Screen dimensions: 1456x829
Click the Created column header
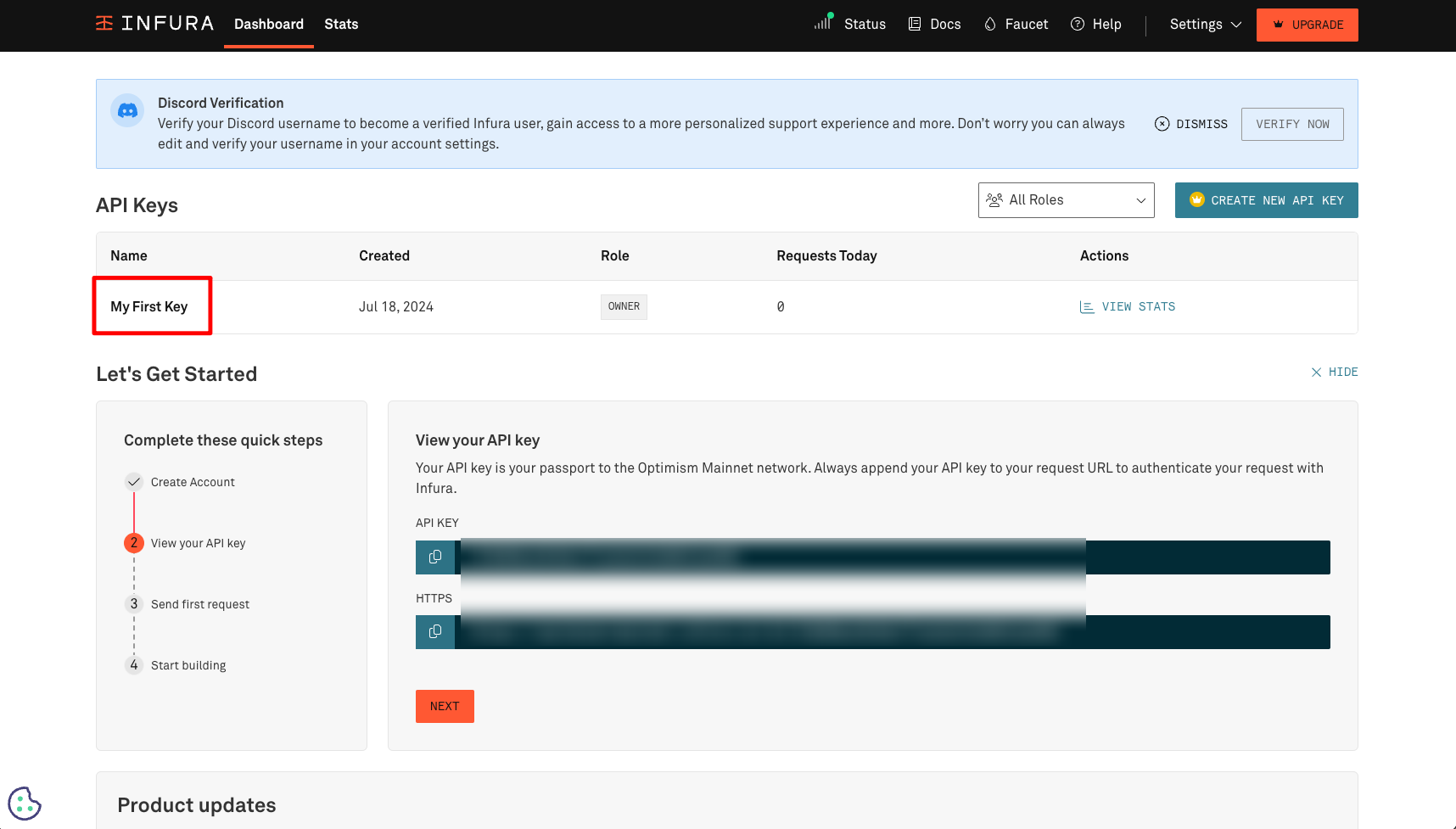(384, 255)
